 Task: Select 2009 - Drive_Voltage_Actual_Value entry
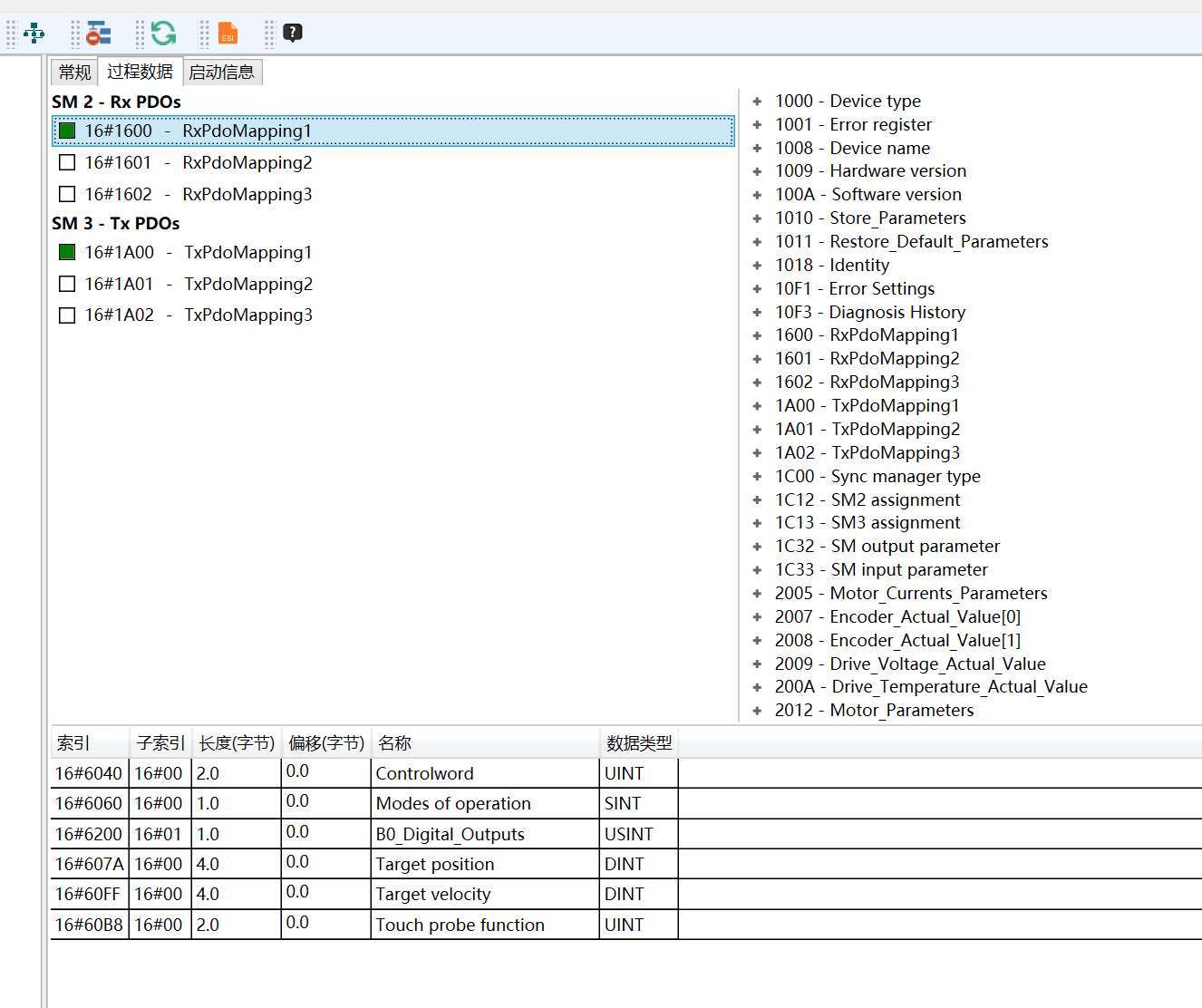click(x=910, y=664)
